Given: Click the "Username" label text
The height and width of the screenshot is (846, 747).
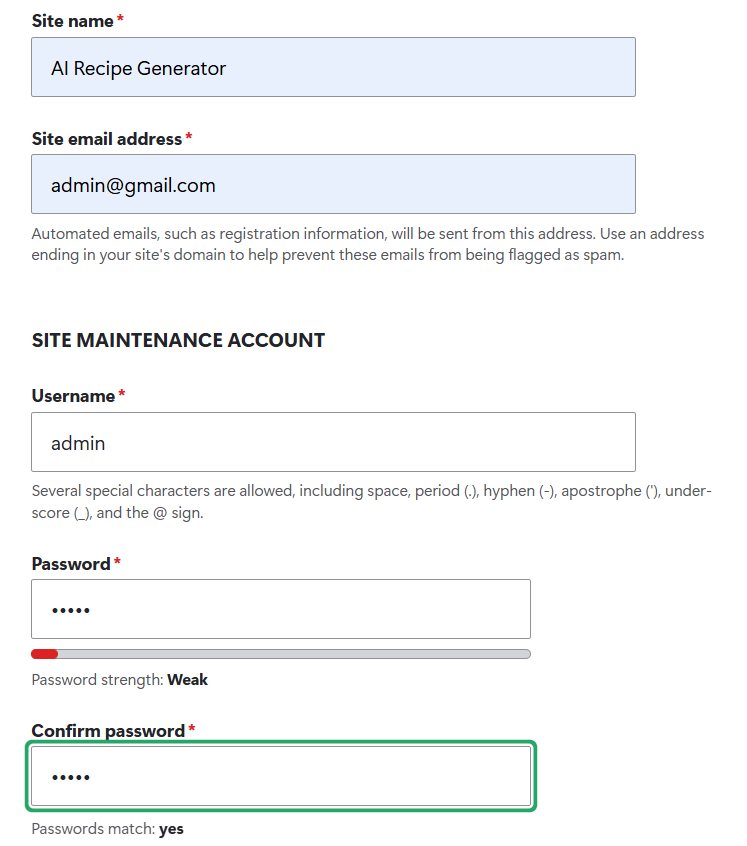Looking at the screenshot, I should 73,396.
